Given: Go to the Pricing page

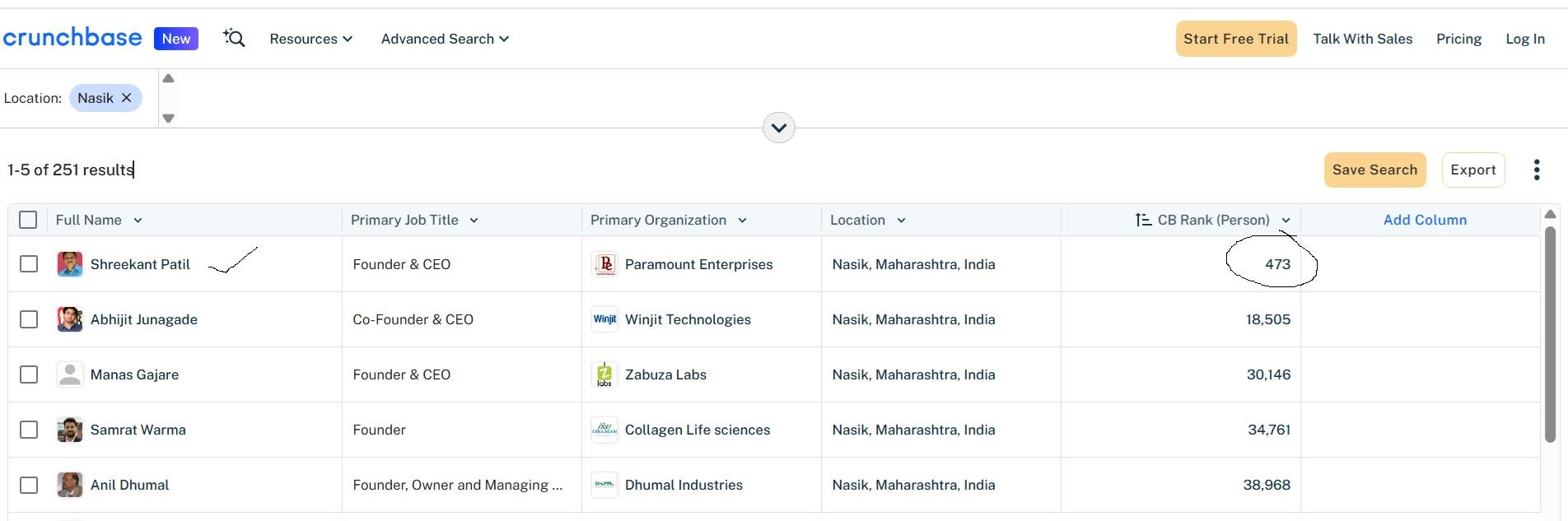Looking at the screenshot, I should 1458,39.
